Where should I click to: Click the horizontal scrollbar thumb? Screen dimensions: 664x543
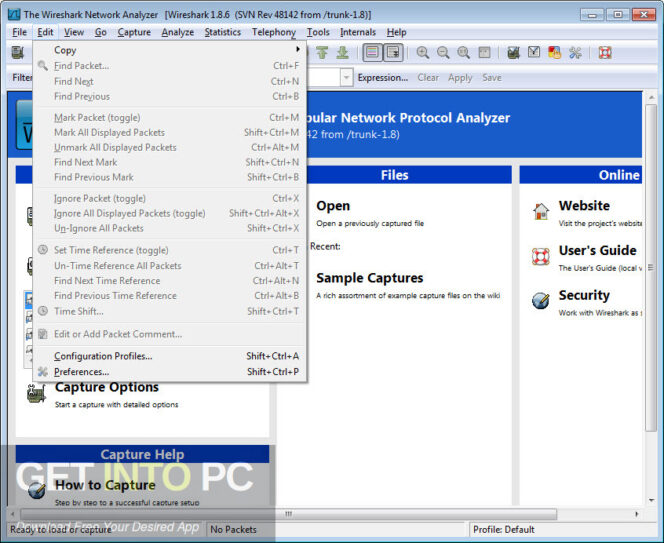click(x=288, y=514)
